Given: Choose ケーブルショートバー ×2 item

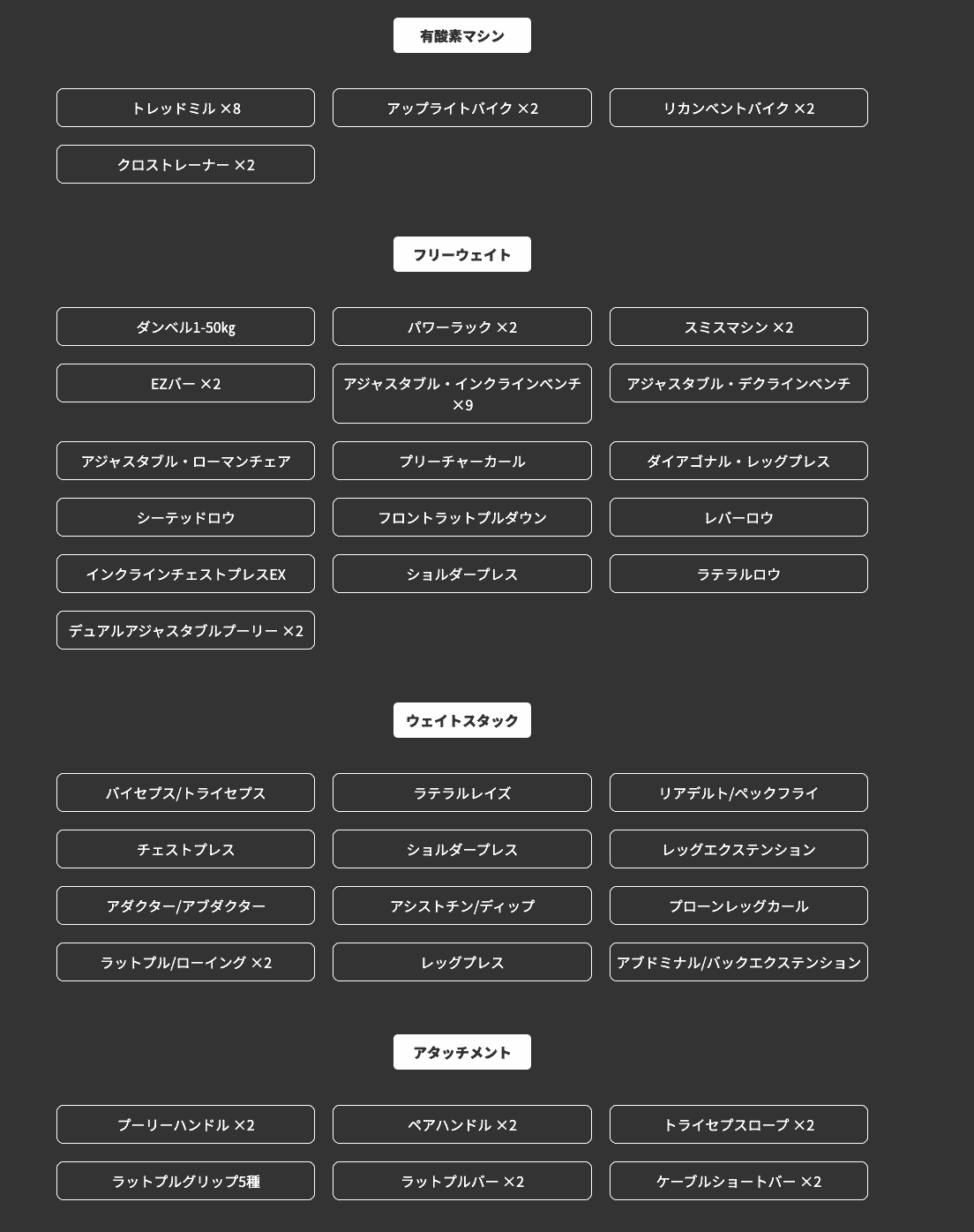Looking at the screenshot, I should tap(738, 1181).
